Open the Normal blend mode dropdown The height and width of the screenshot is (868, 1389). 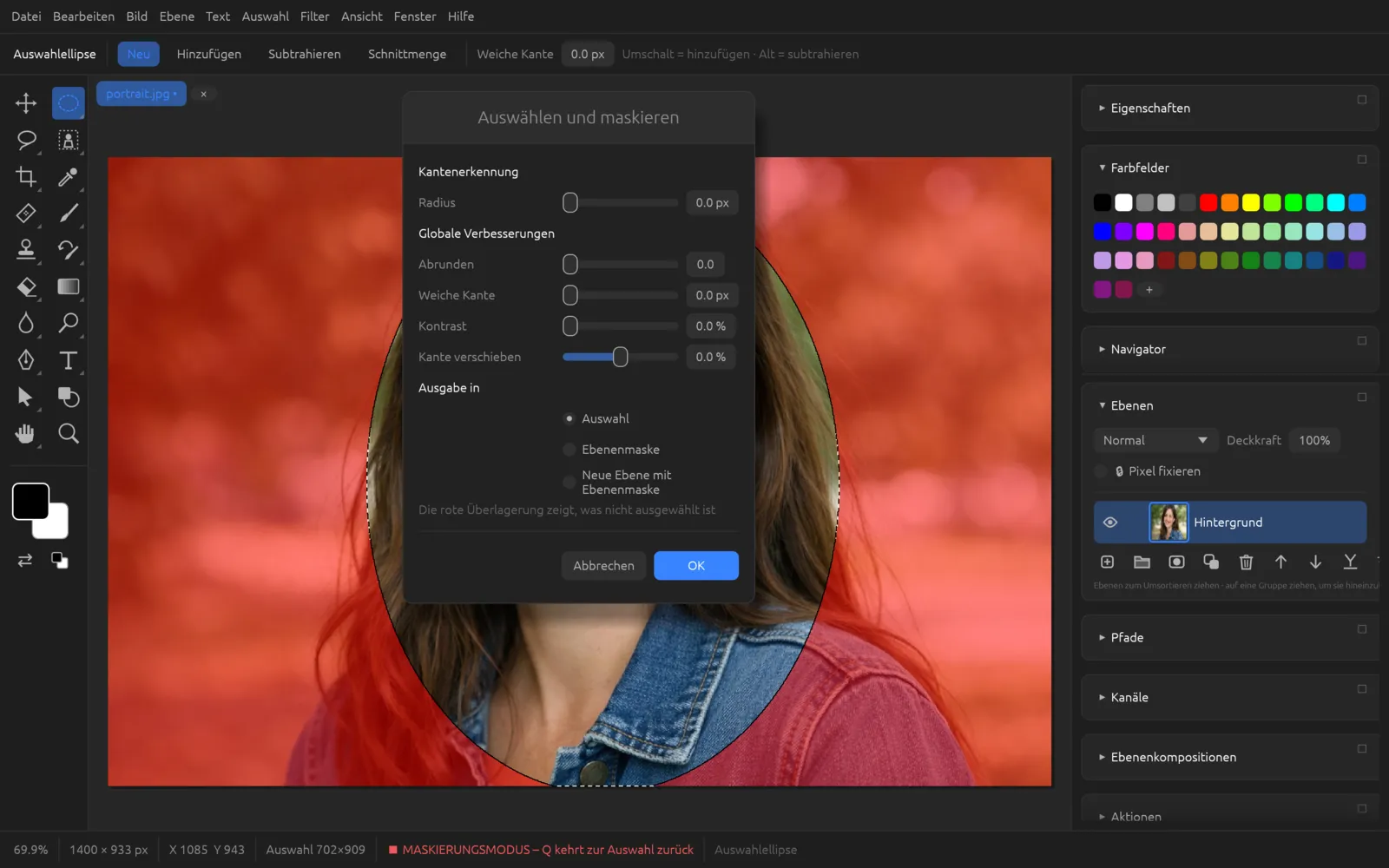click(1155, 440)
